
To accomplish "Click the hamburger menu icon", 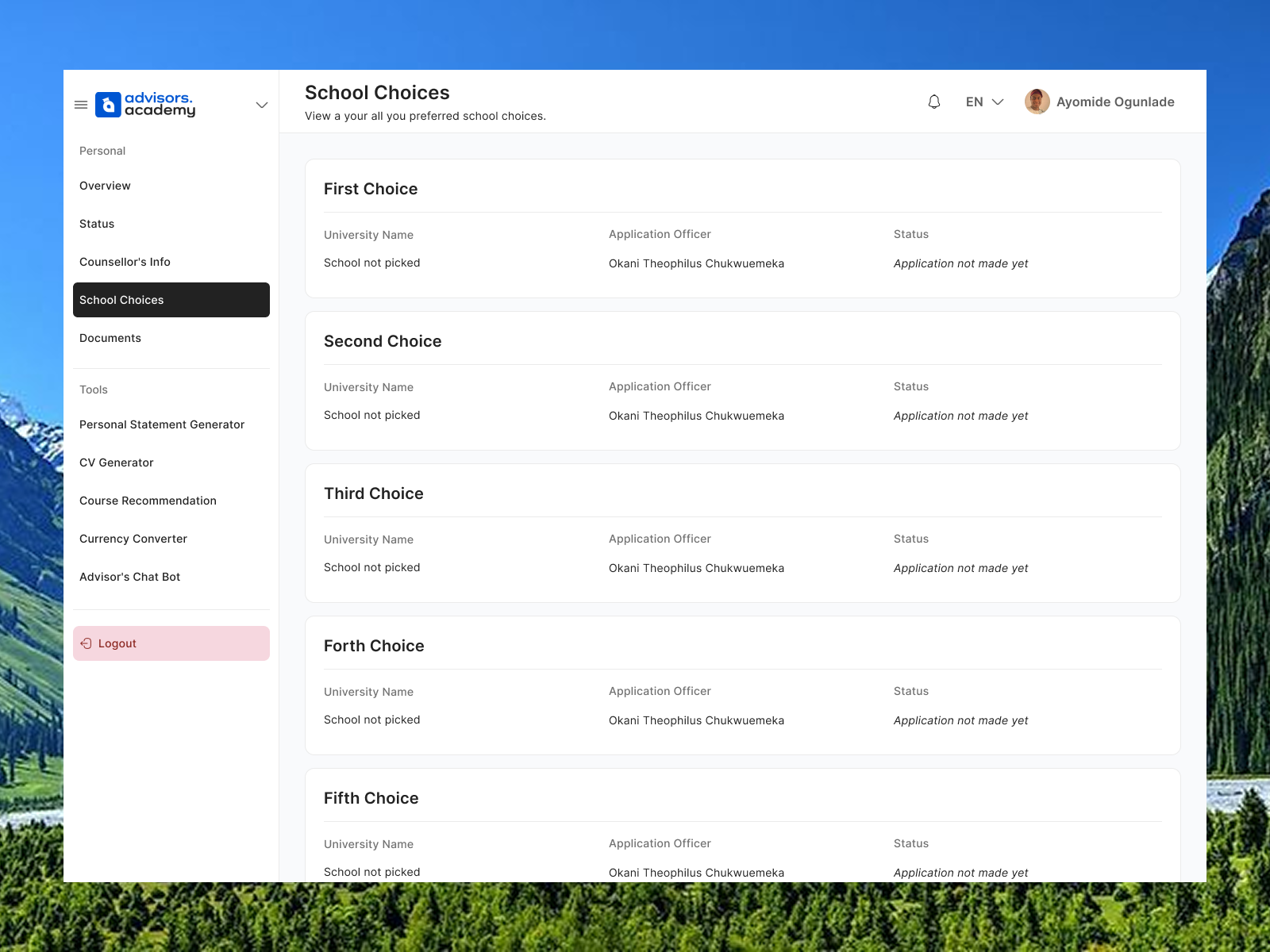I will pos(81,105).
